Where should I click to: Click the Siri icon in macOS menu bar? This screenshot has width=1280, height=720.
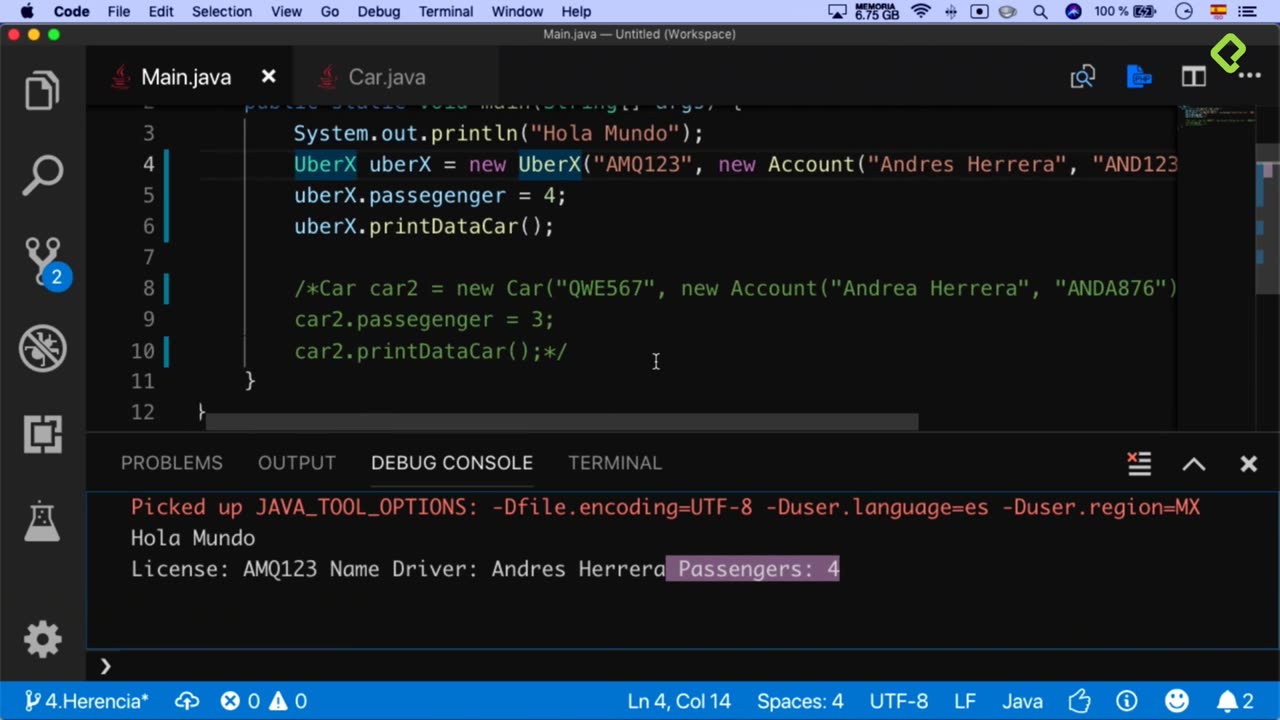pos(1073,12)
